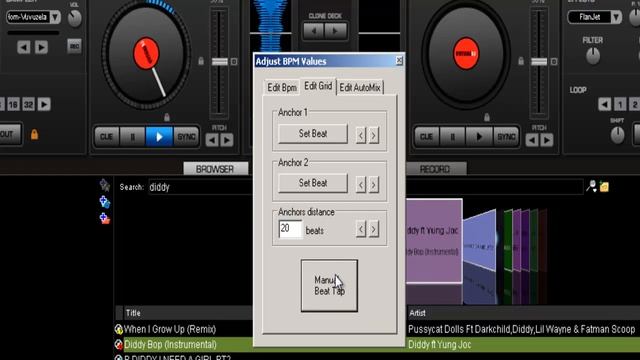Click the grey folder icon beside browser

105,185
